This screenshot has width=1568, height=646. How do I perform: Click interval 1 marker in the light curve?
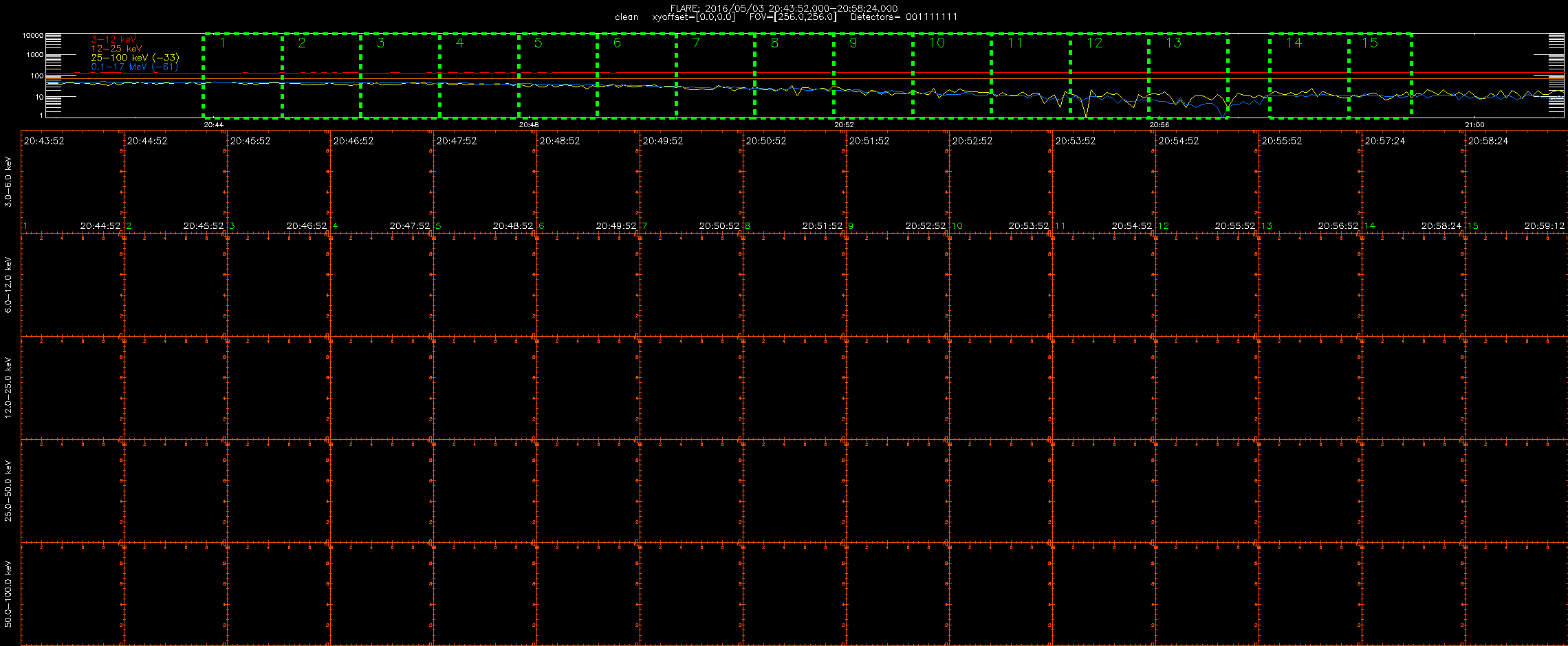pyautogui.click(x=223, y=43)
